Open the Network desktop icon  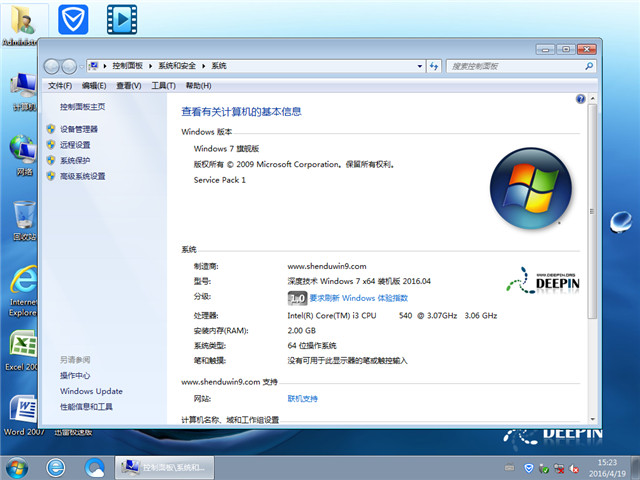click(24, 155)
